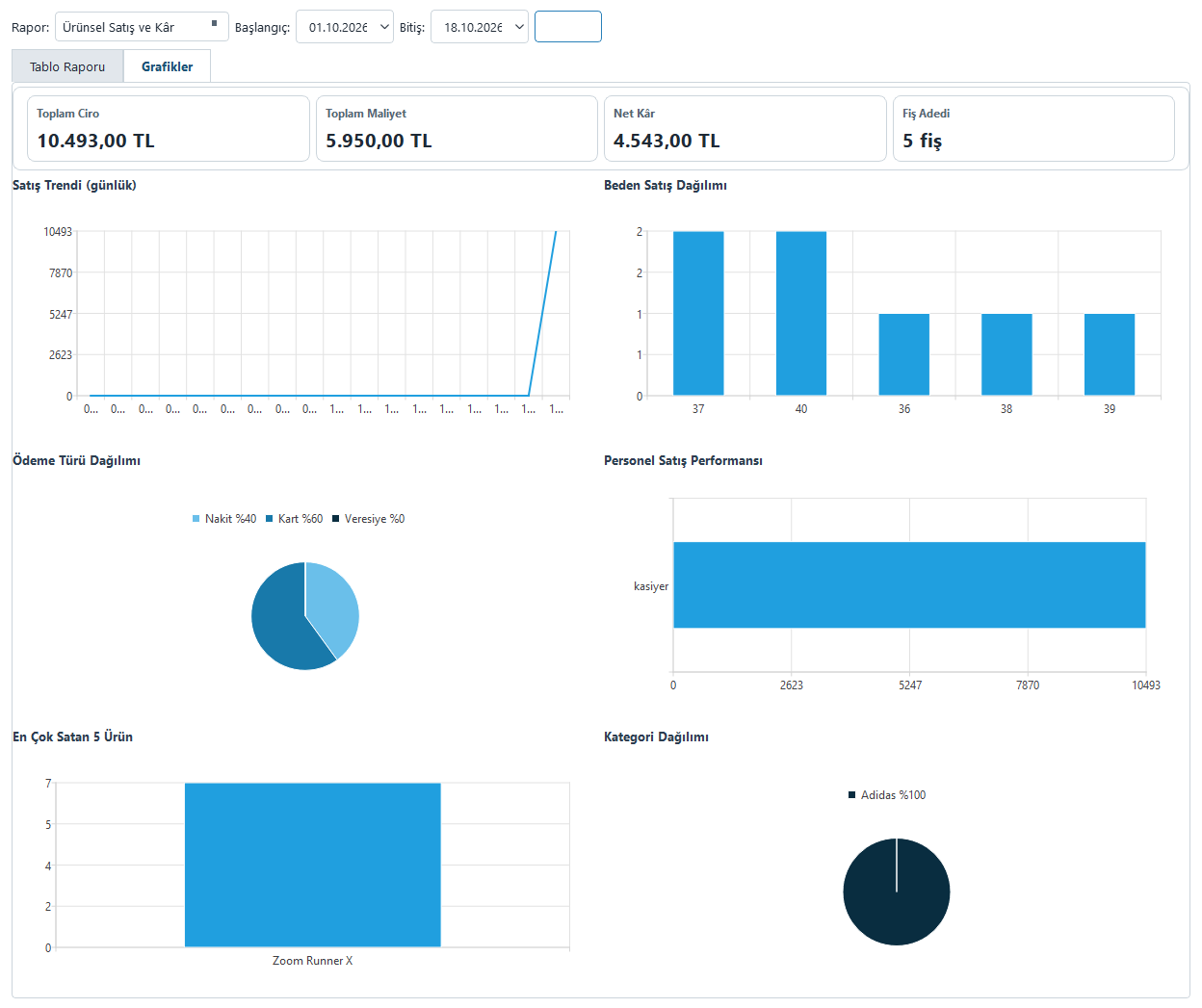Click the Adidas %100 legend label

[x=893, y=795]
